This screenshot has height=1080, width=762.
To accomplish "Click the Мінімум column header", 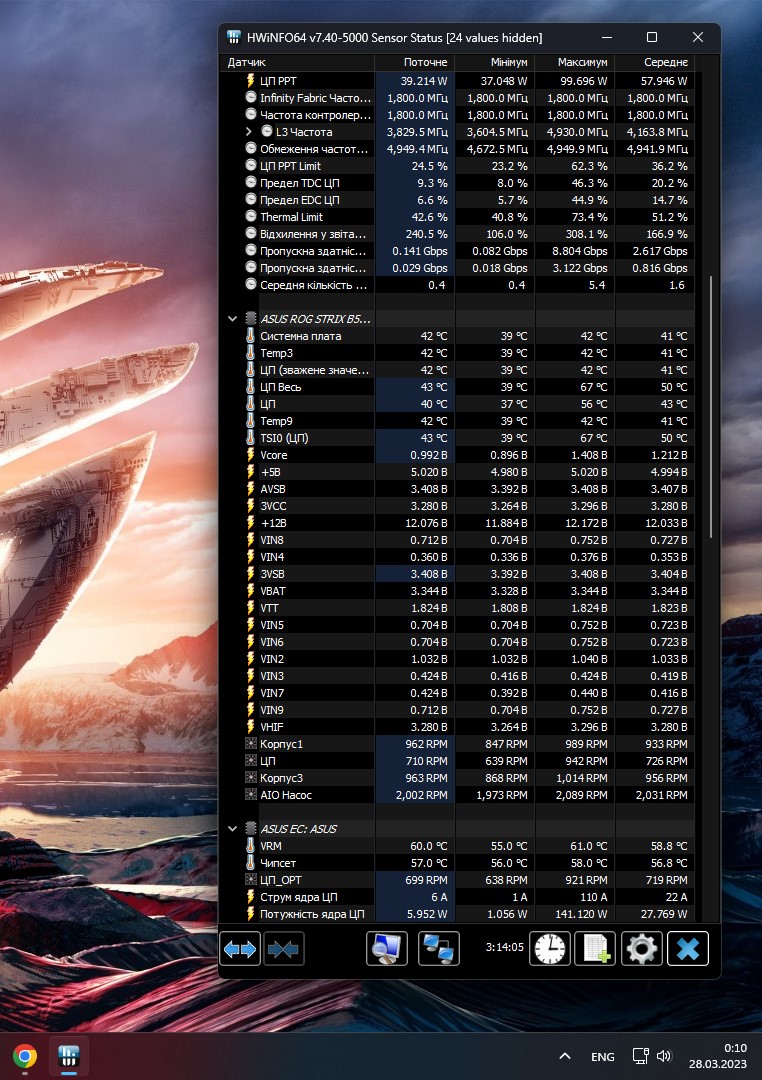I will coord(495,62).
